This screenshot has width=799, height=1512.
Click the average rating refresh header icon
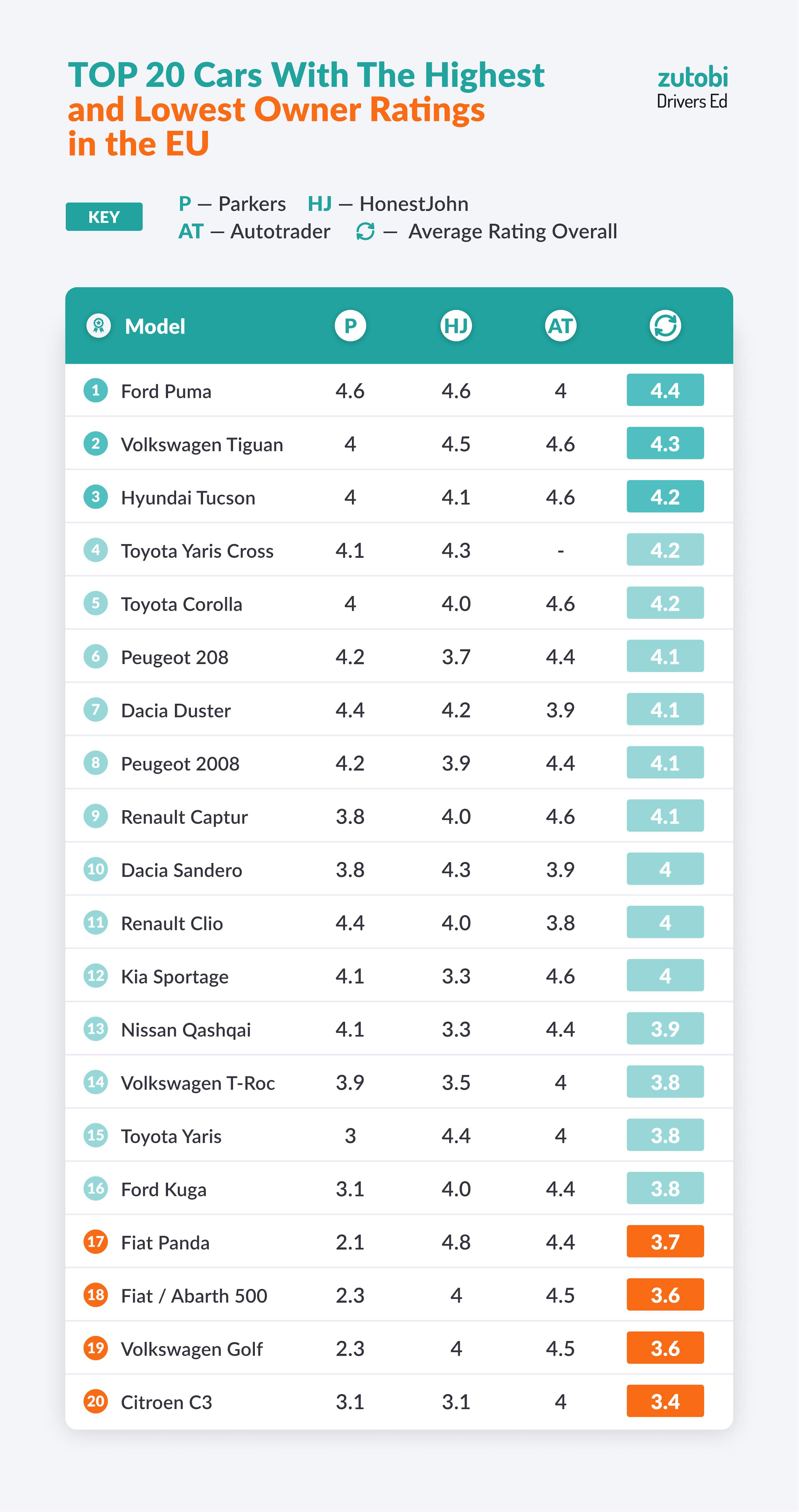[665, 325]
